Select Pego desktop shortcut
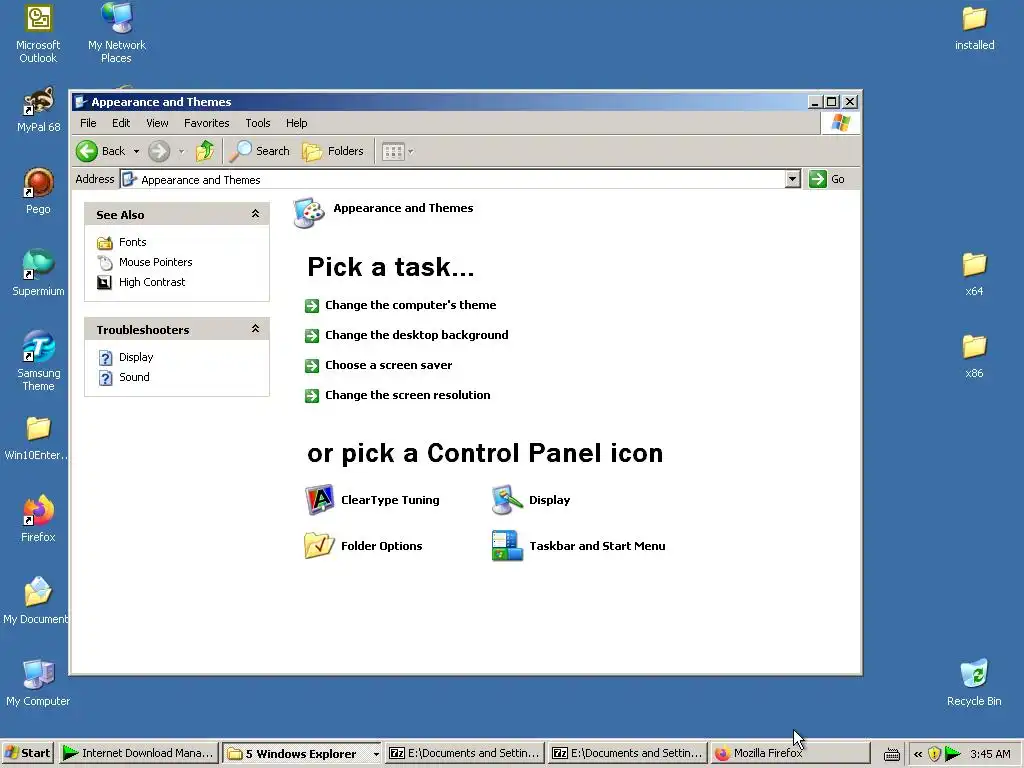 click(39, 191)
